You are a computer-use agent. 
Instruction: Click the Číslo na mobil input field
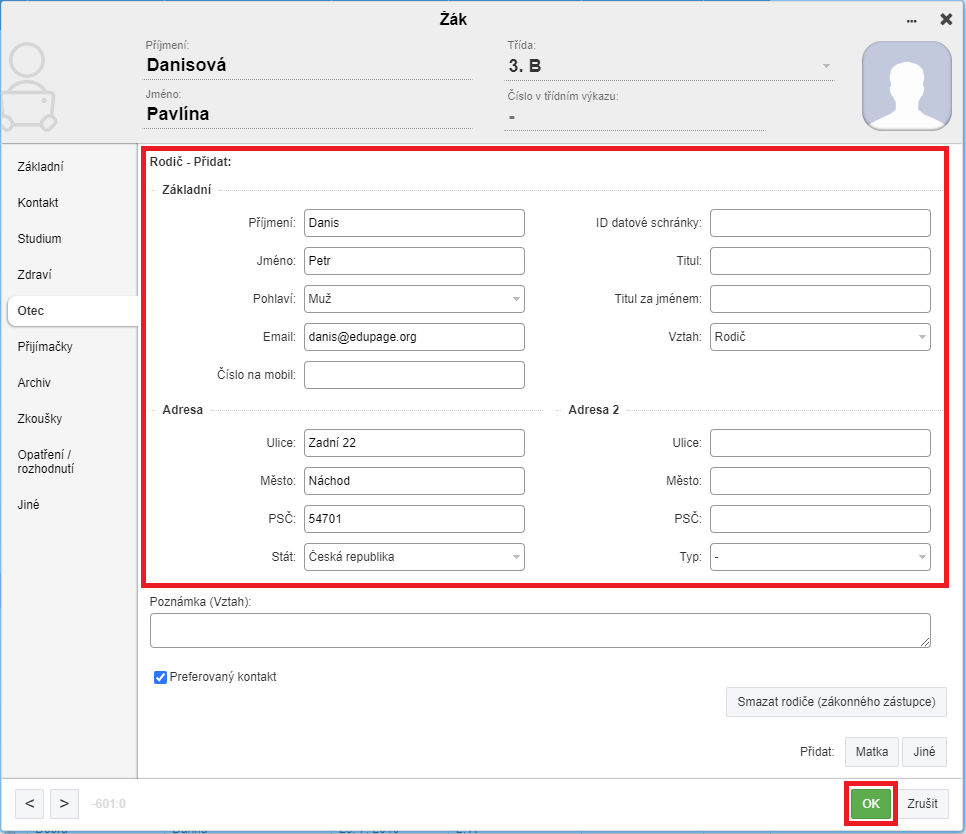(414, 374)
